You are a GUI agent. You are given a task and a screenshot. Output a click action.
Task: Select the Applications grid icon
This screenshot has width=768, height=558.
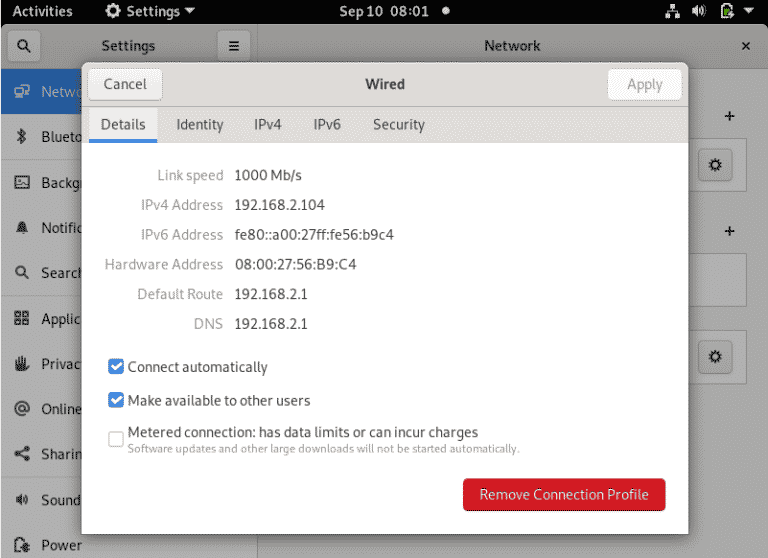click(22, 318)
